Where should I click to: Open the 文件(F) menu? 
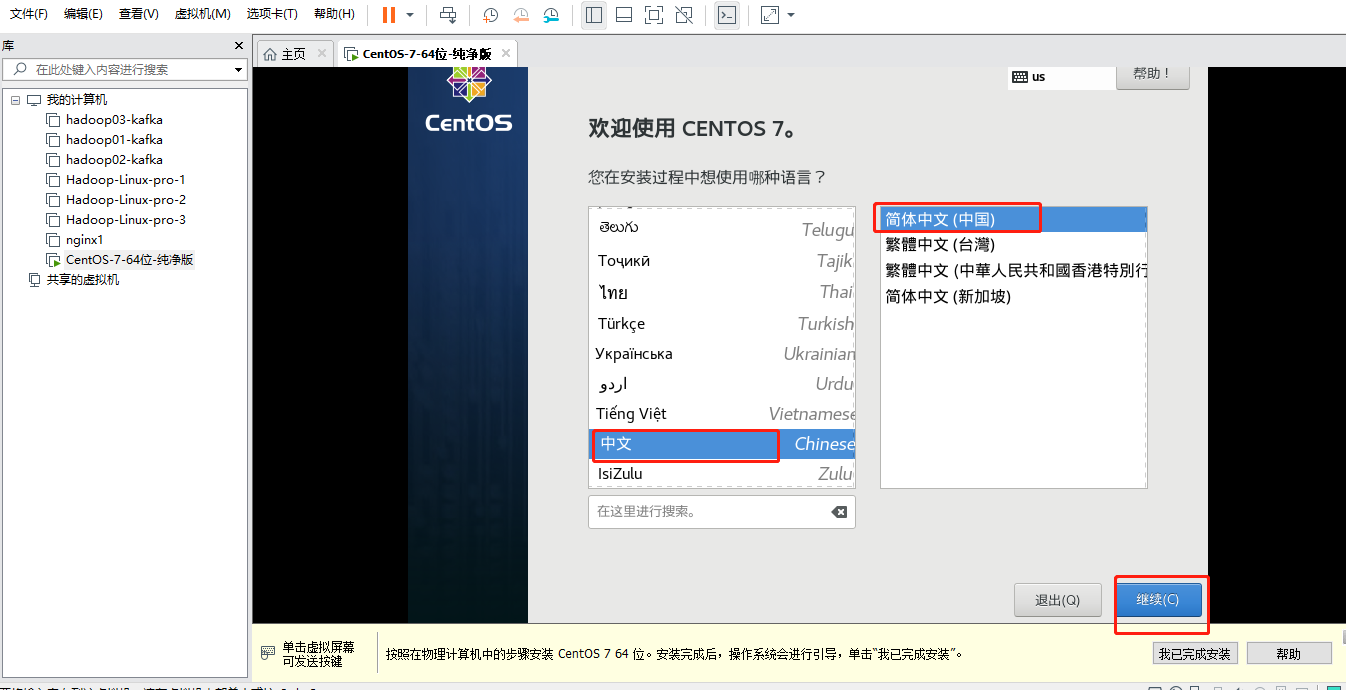point(28,14)
